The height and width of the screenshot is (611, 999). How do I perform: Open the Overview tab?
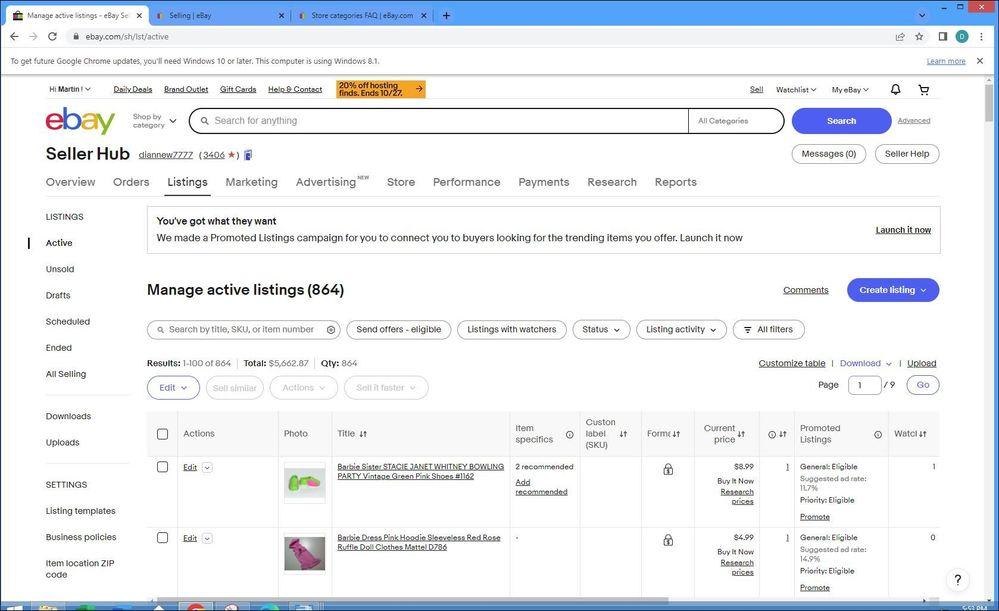[70, 182]
